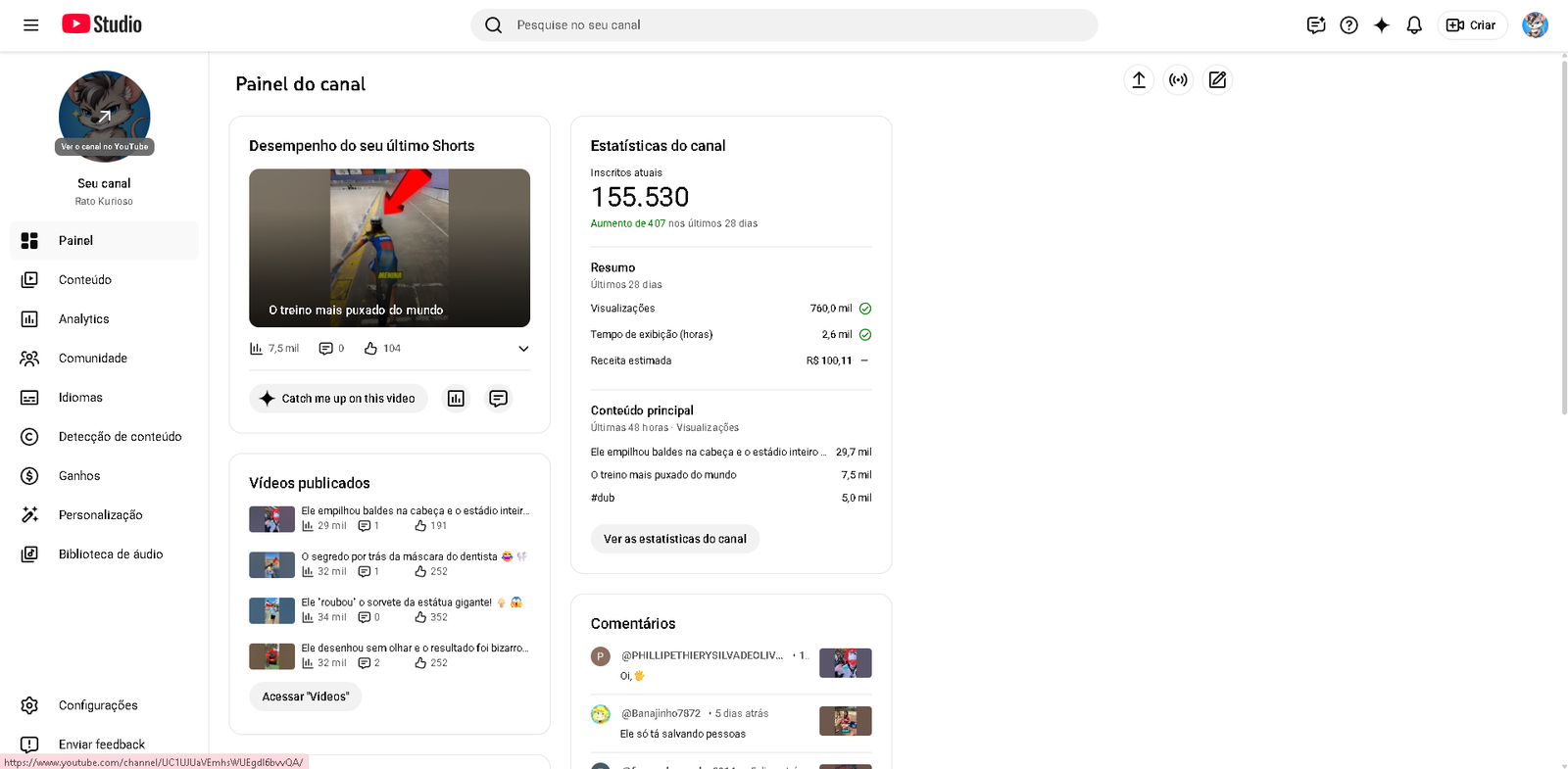Click the go live broadcast icon
Image resolution: width=1568 pixels, height=769 pixels.
tap(1178, 80)
